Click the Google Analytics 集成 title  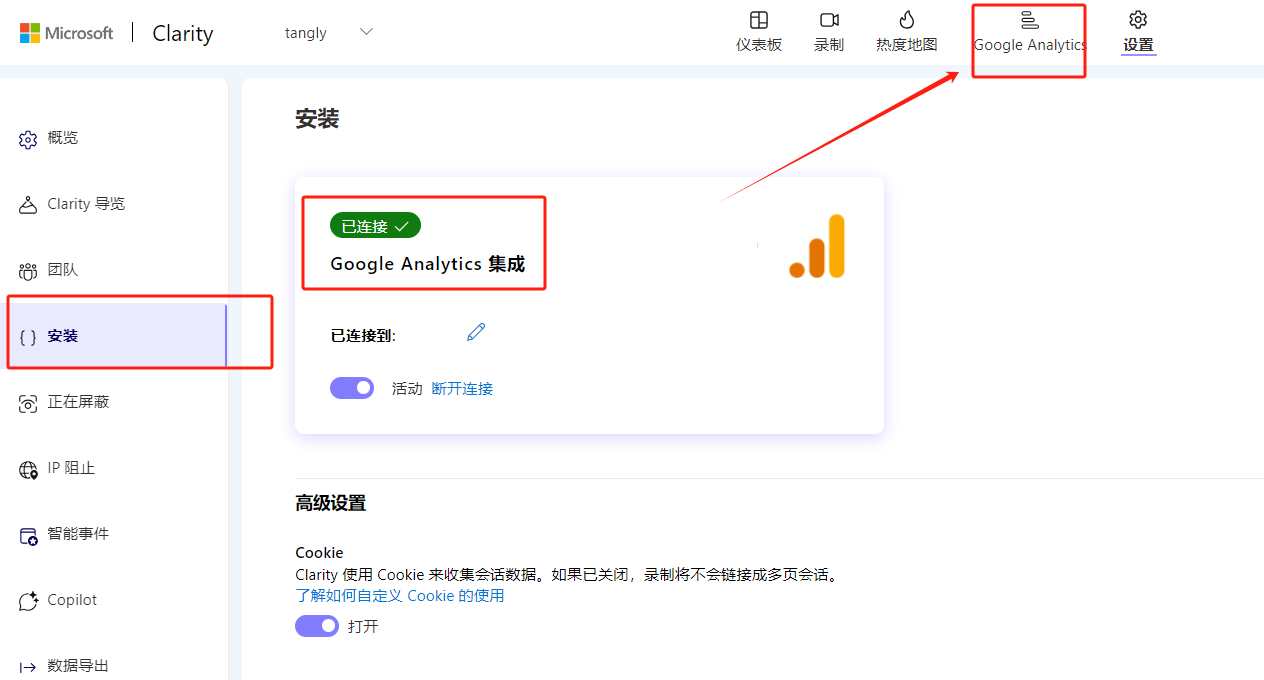(428, 264)
